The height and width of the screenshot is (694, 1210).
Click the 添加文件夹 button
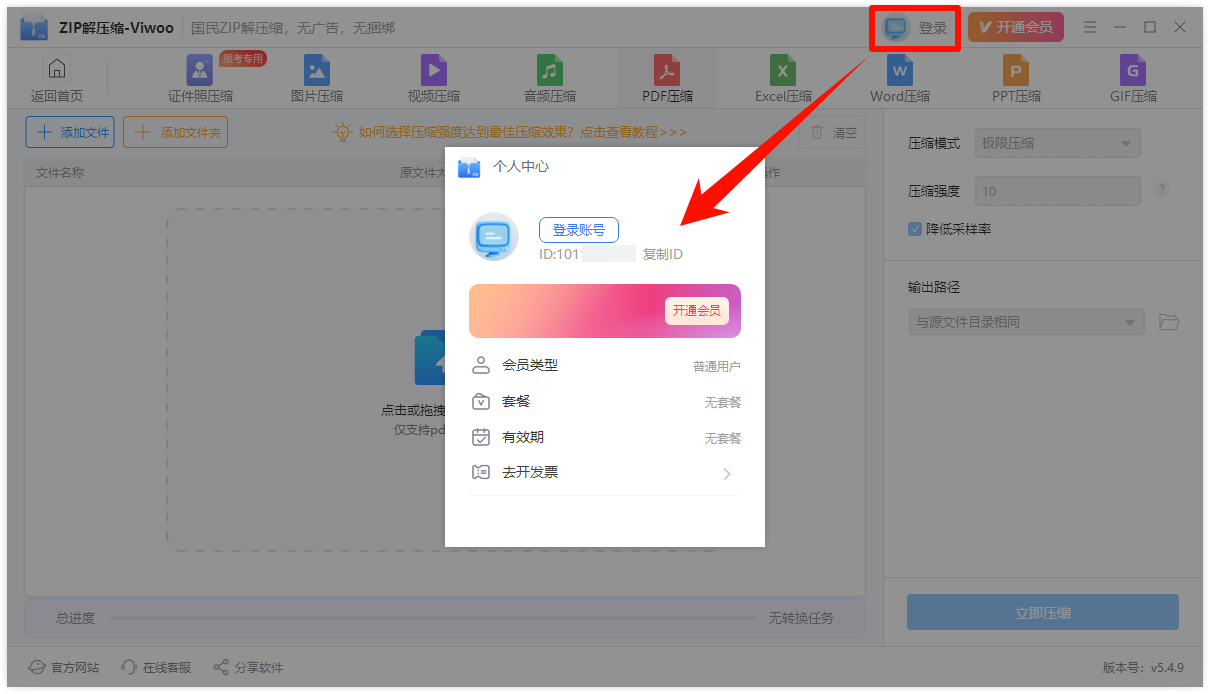click(175, 132)
